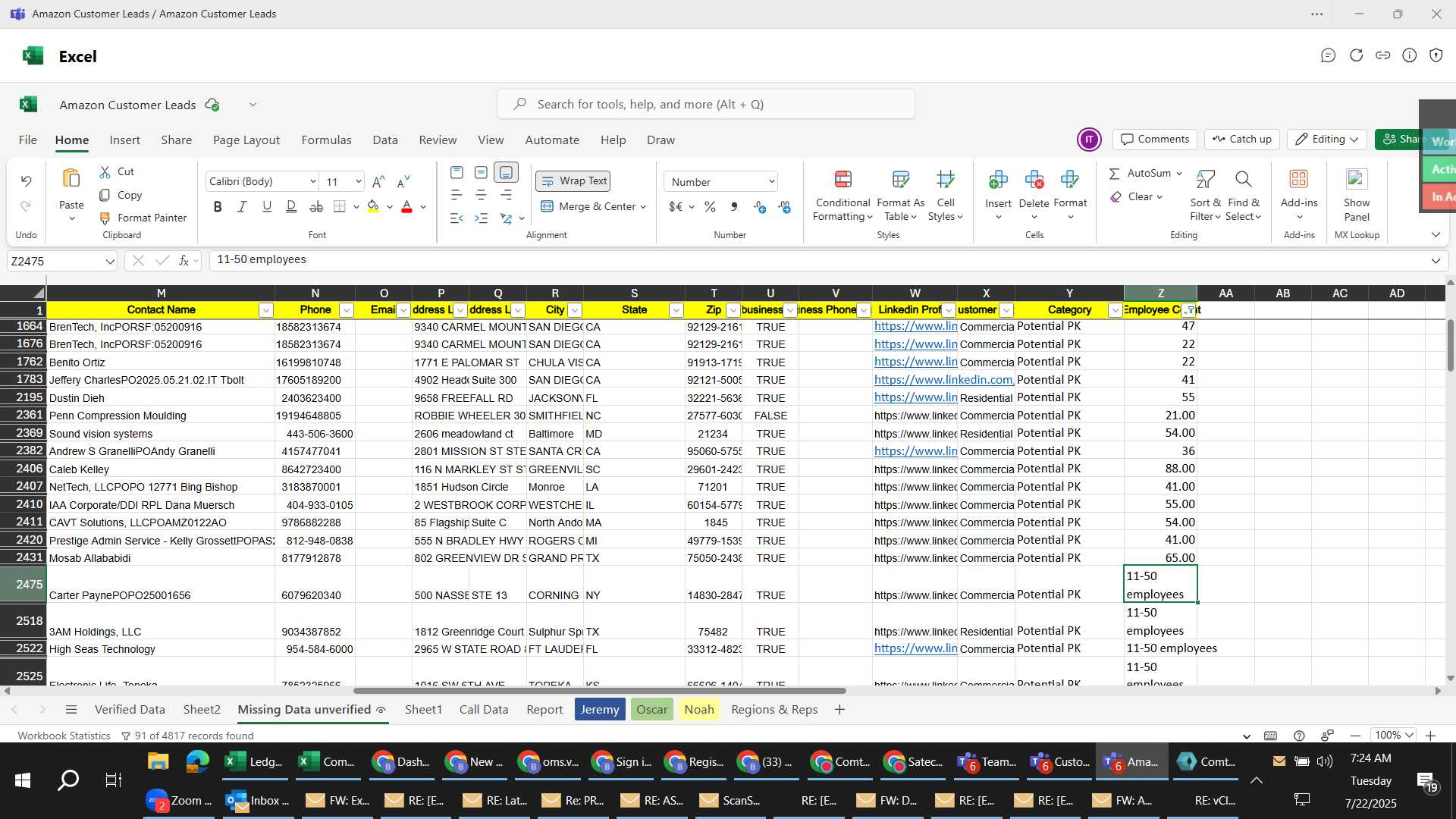
Task: Click the Name Box showing Z2475
Action: coord(62,262)
